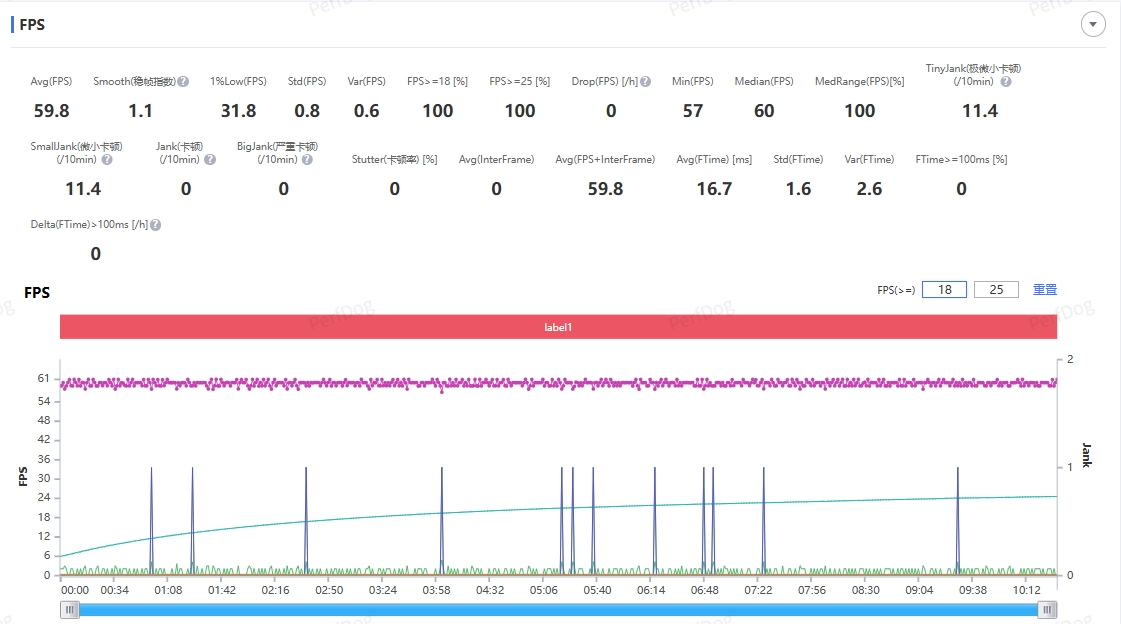Click the Avg(FPS) value 59.8
Screen dimensions: 1121x624
tap(51, 111)
